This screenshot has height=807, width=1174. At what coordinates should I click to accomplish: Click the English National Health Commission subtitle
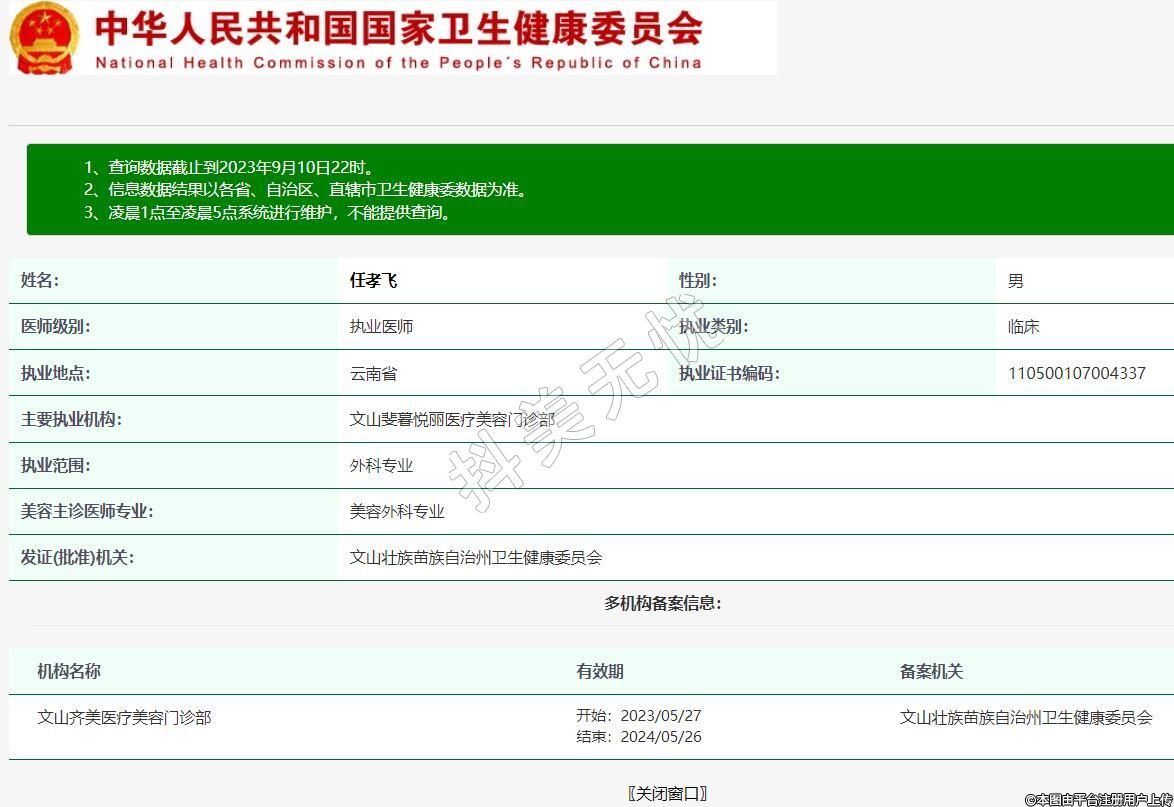tap(398, 62)
